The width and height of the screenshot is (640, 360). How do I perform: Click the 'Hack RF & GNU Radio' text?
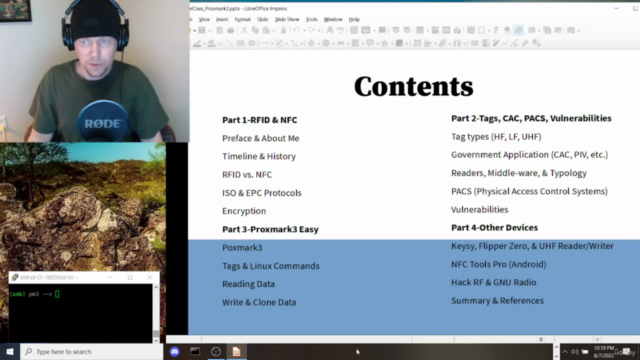click(x=493, y=282)
